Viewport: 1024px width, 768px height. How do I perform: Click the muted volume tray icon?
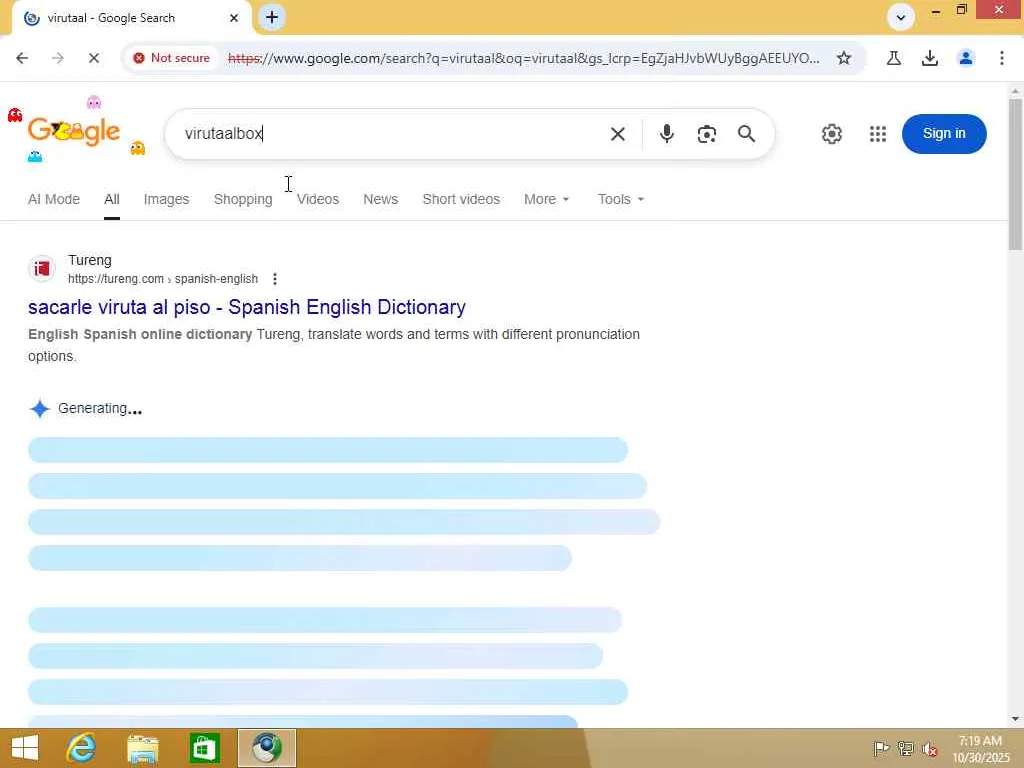point(929,748)
